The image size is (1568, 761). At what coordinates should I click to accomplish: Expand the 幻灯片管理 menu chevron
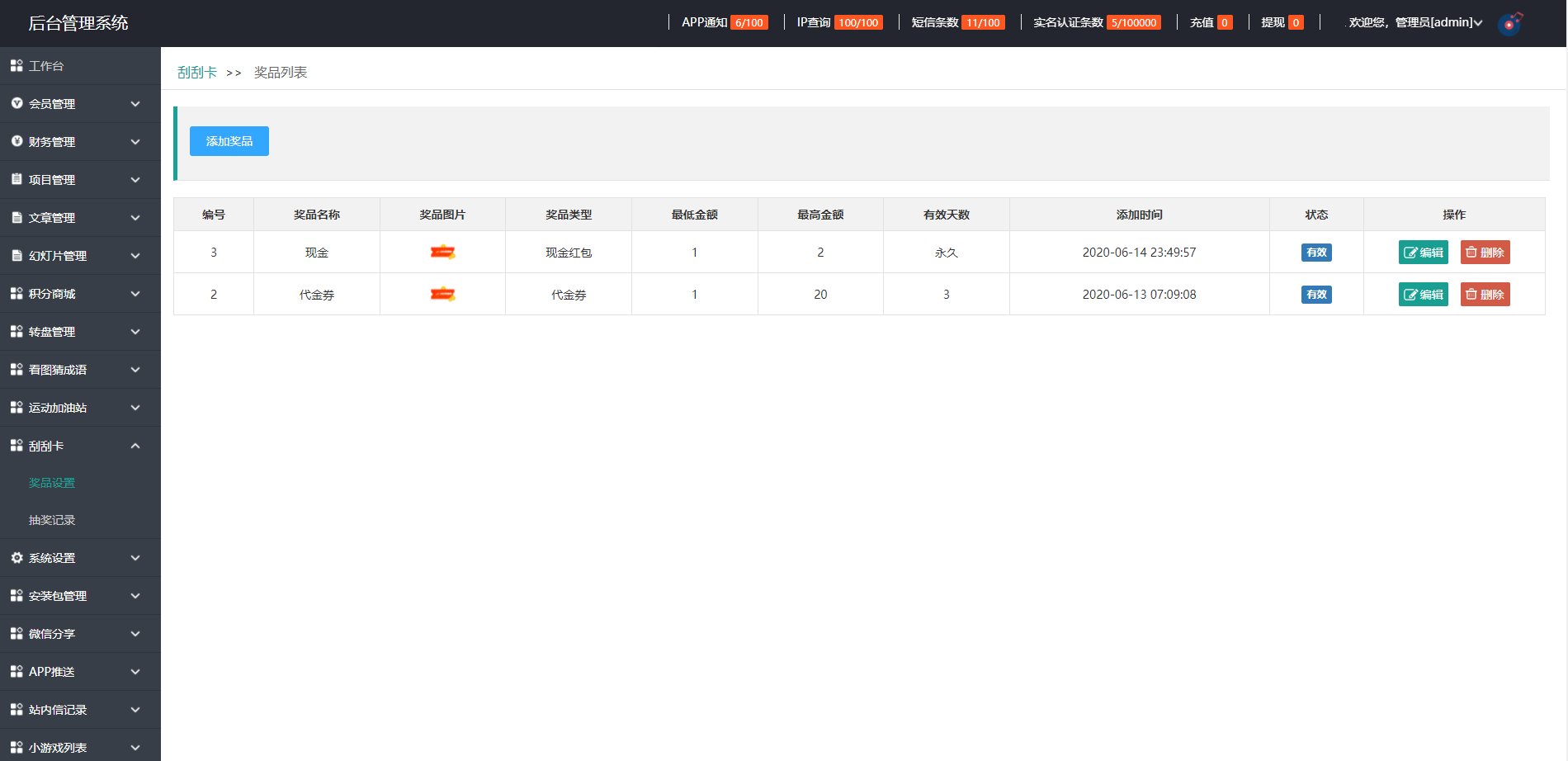135,256
